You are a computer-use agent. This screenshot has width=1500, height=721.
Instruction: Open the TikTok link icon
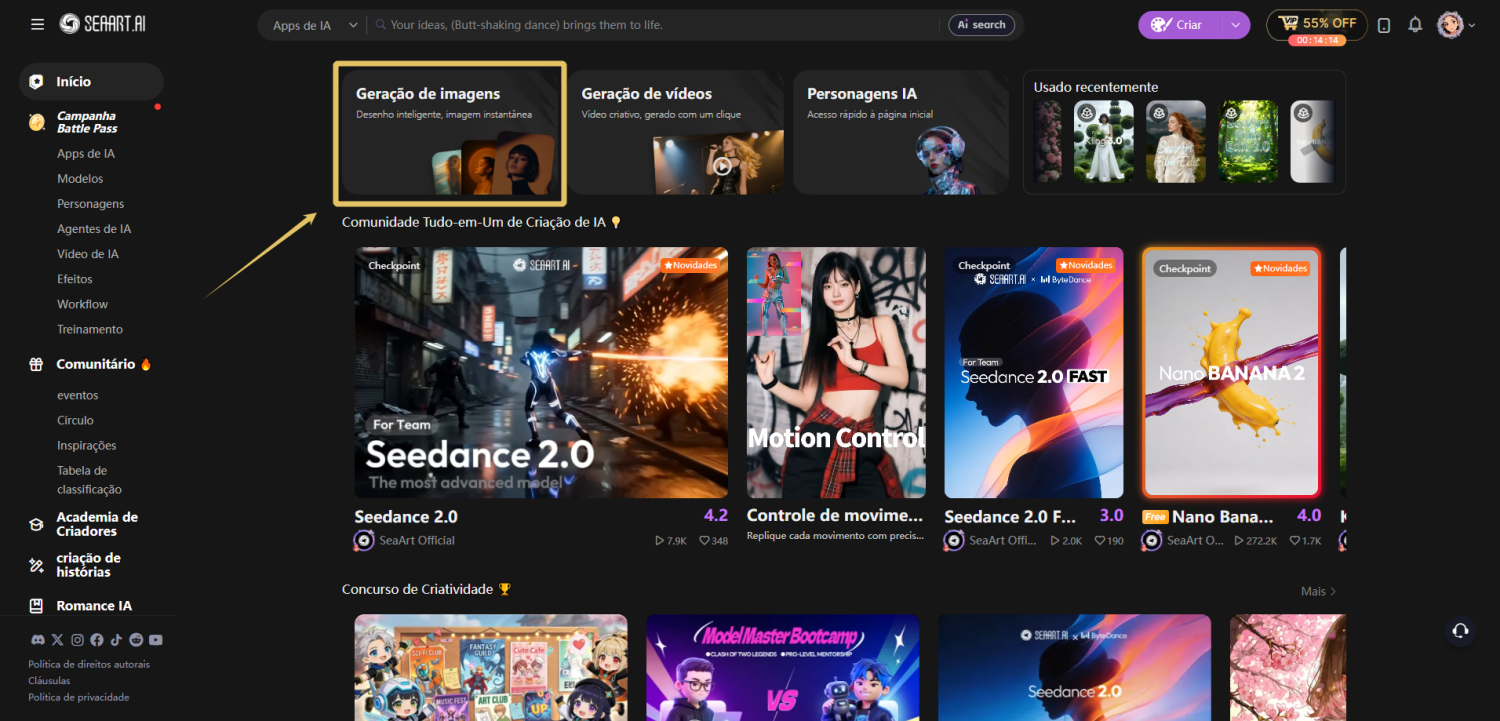(116, 640)
